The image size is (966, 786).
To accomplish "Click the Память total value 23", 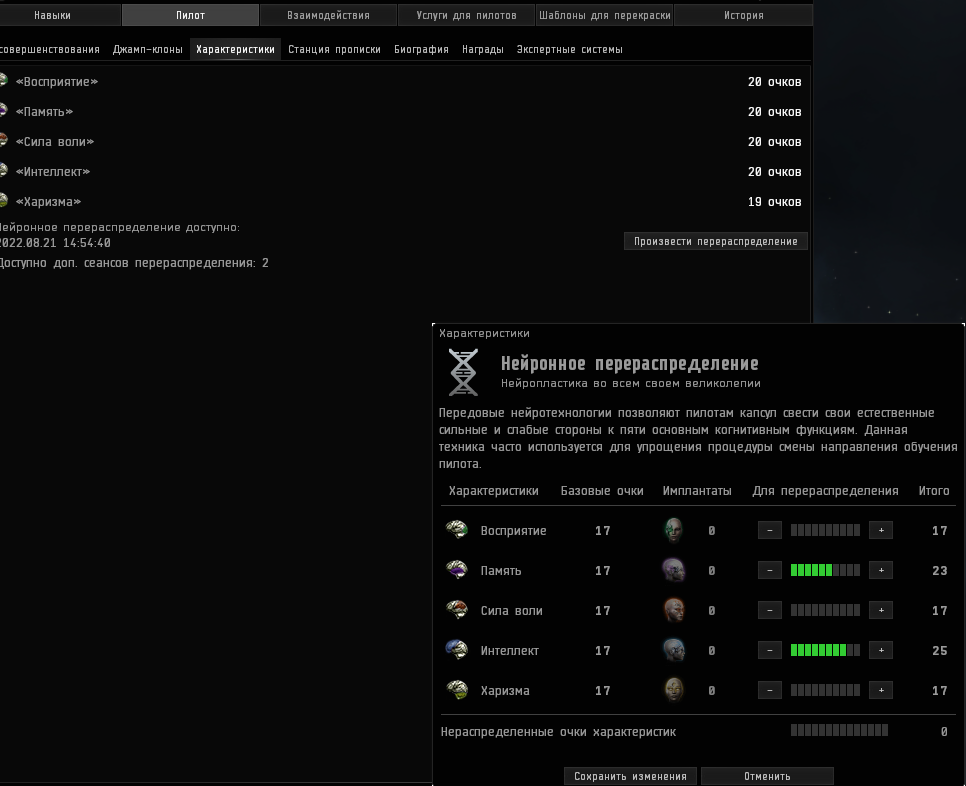I will (940, 570).
